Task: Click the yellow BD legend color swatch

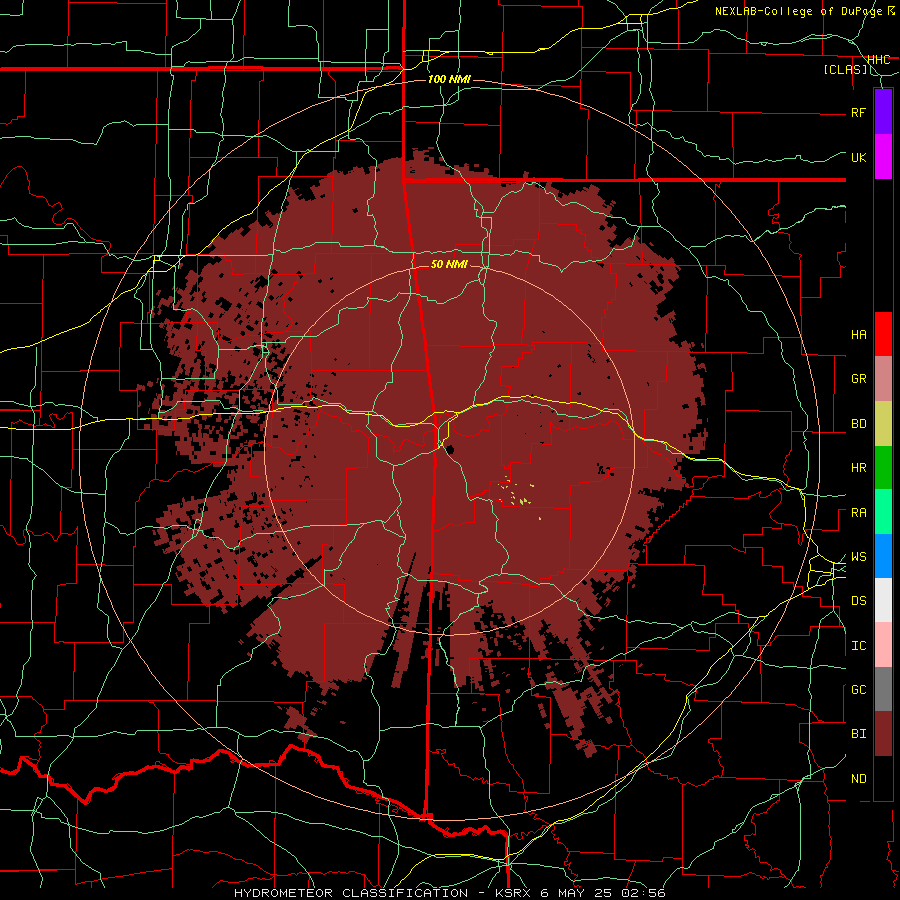Action: [883, 424]
